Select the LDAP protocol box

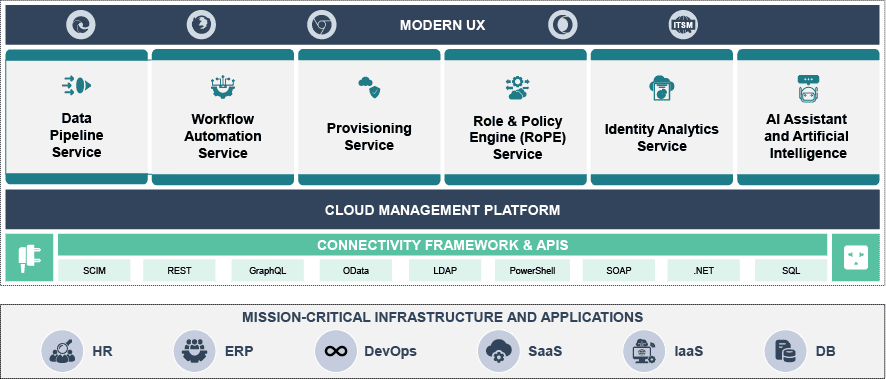tap(445, 271)
